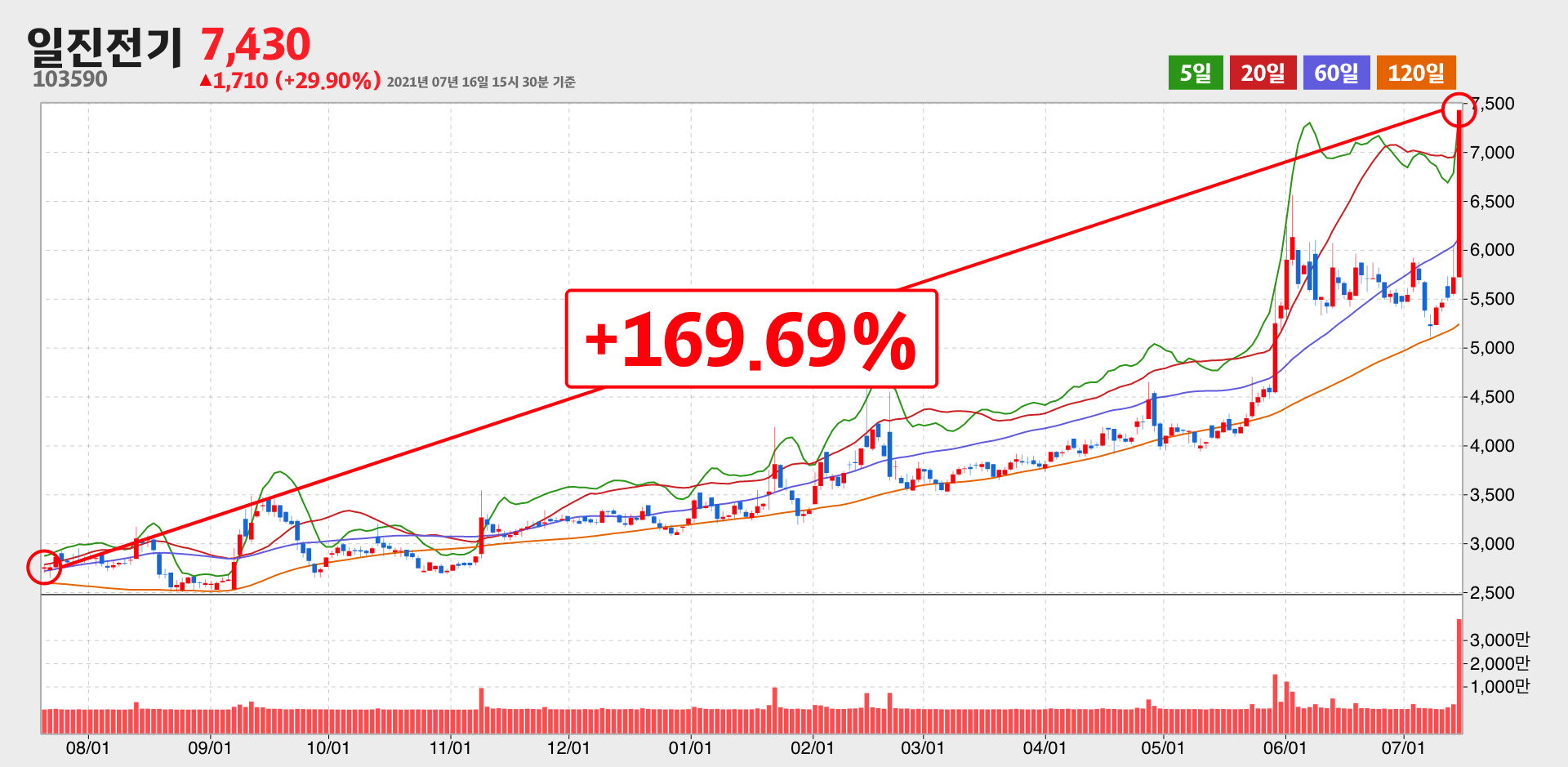Click the 7,500 price axis label

[x=1493, y=104]
